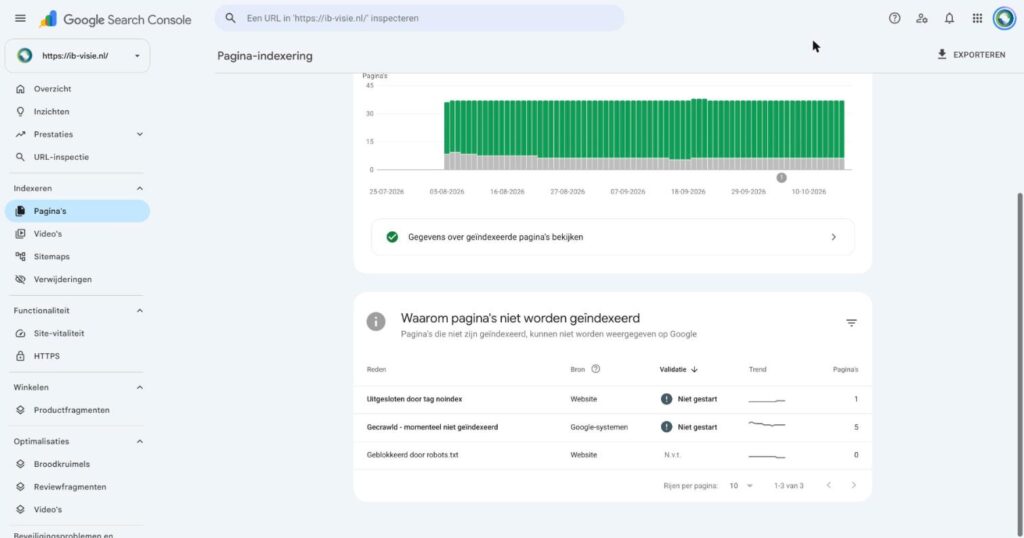Open URL-inspectie in sidebar
The width and height of the screenshot is (1024, 538).
tap(61, 157)
